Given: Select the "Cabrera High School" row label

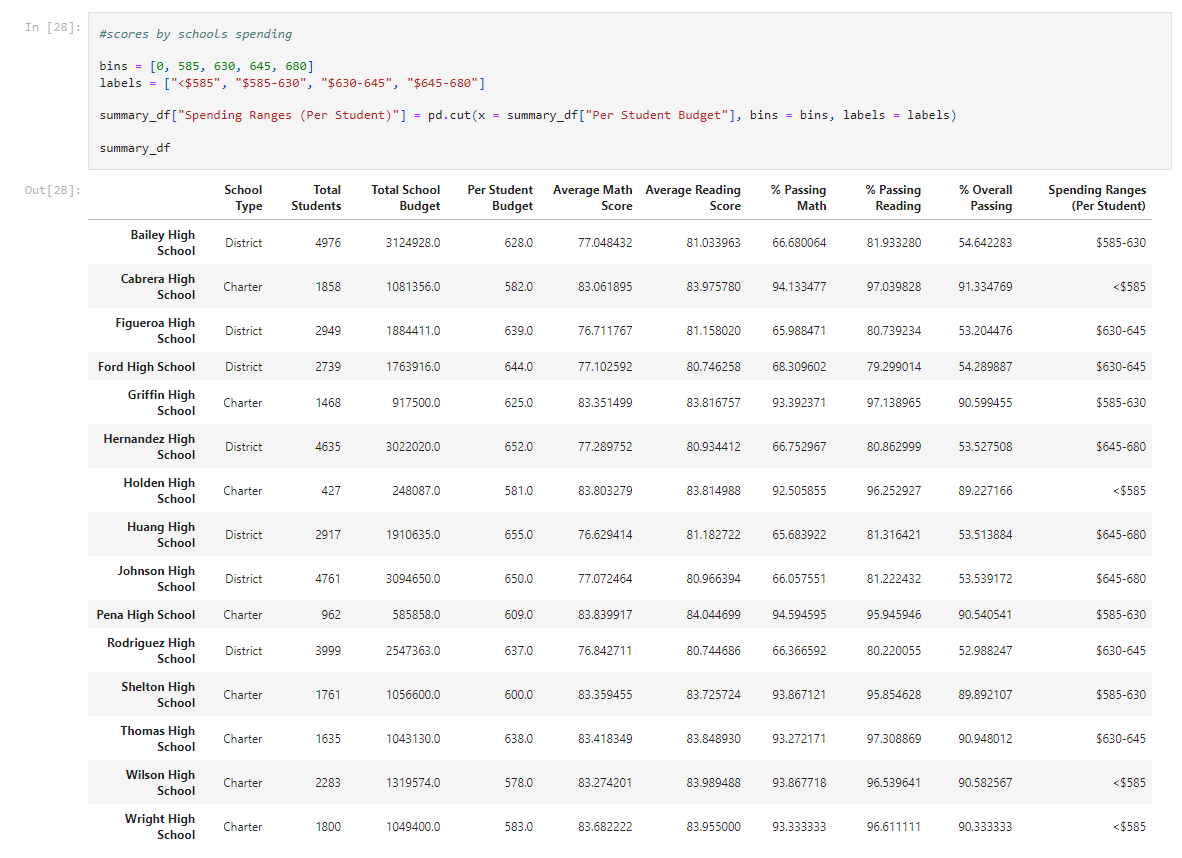Looking at the screenshot, I should [x=158, y=287].
